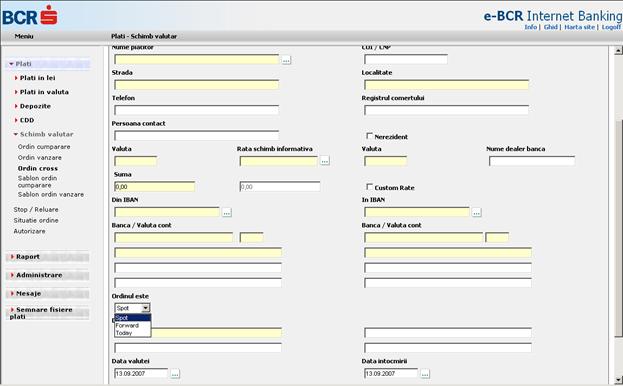
Task: Open the Data intocmirii calendar picker
Action: tap(425, 374)
